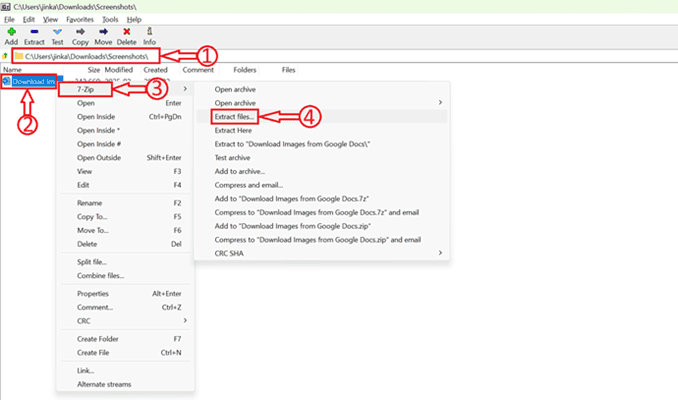
Task: Sort by the Size column header
Action: [93, 70]
